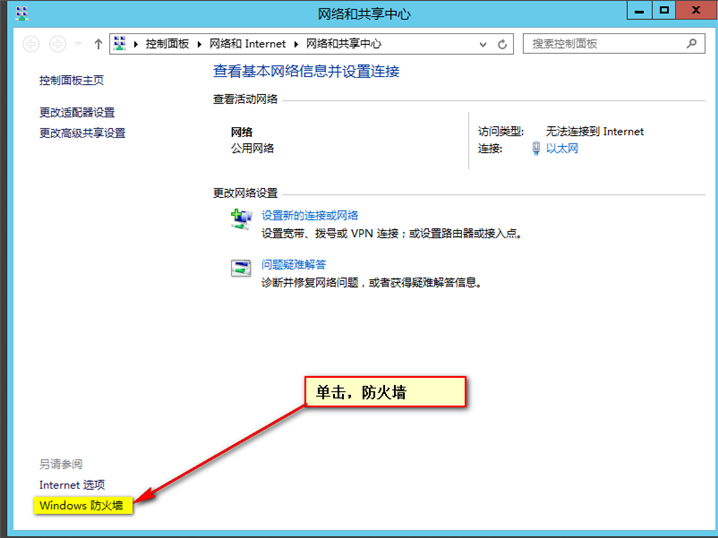Click the search magnifier icon
Screen dimensions: 718x538
691,43
